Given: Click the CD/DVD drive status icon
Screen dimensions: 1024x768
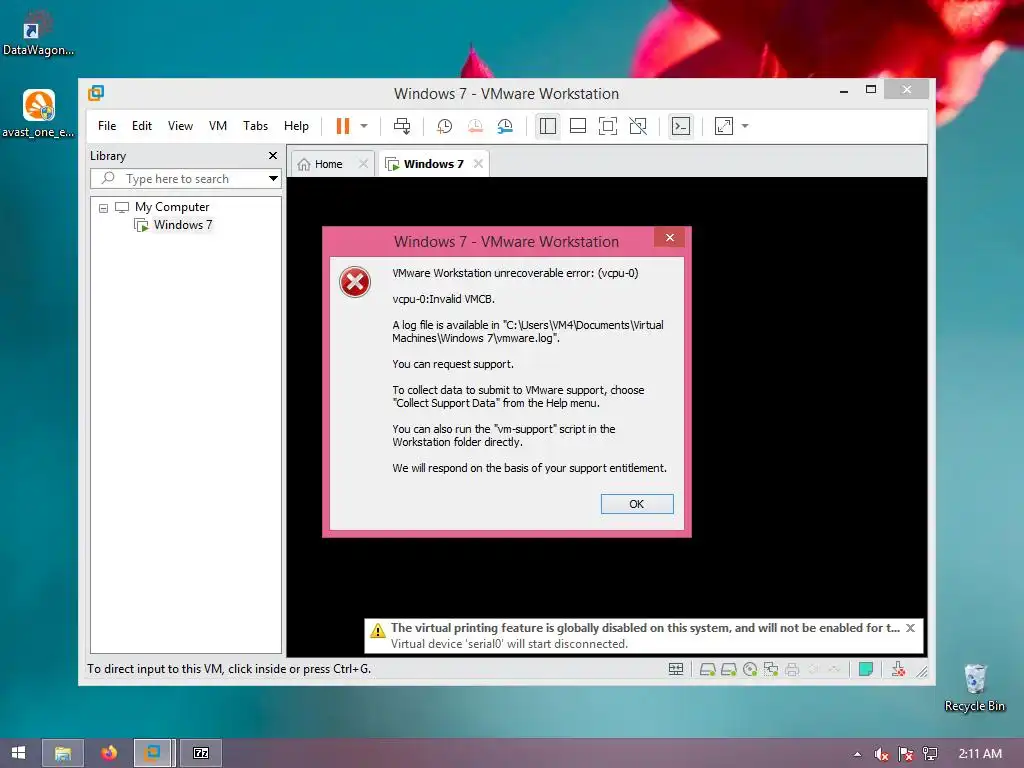Looking at the screenshot, I should (750, 669).
